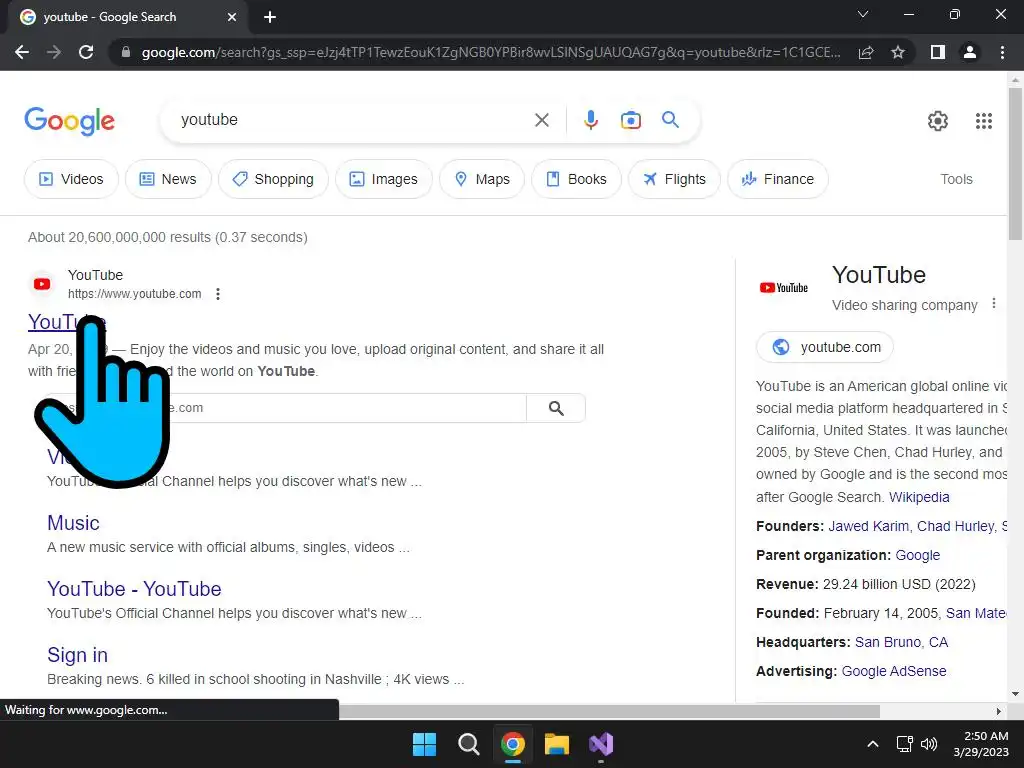Submit the search with the magnifier icon
Image resolution: width=1024 pixels, height=768 pixels.
(x=670, y=120)
